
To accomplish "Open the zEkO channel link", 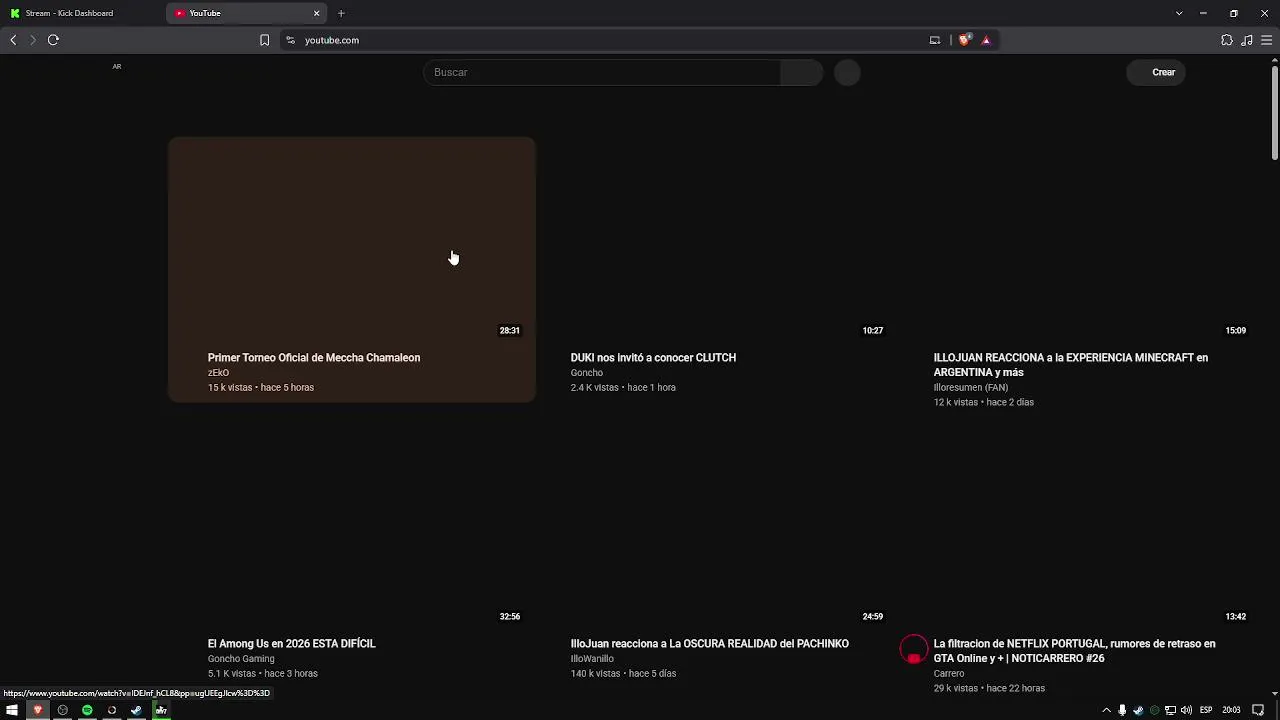I will pos(218,373).
